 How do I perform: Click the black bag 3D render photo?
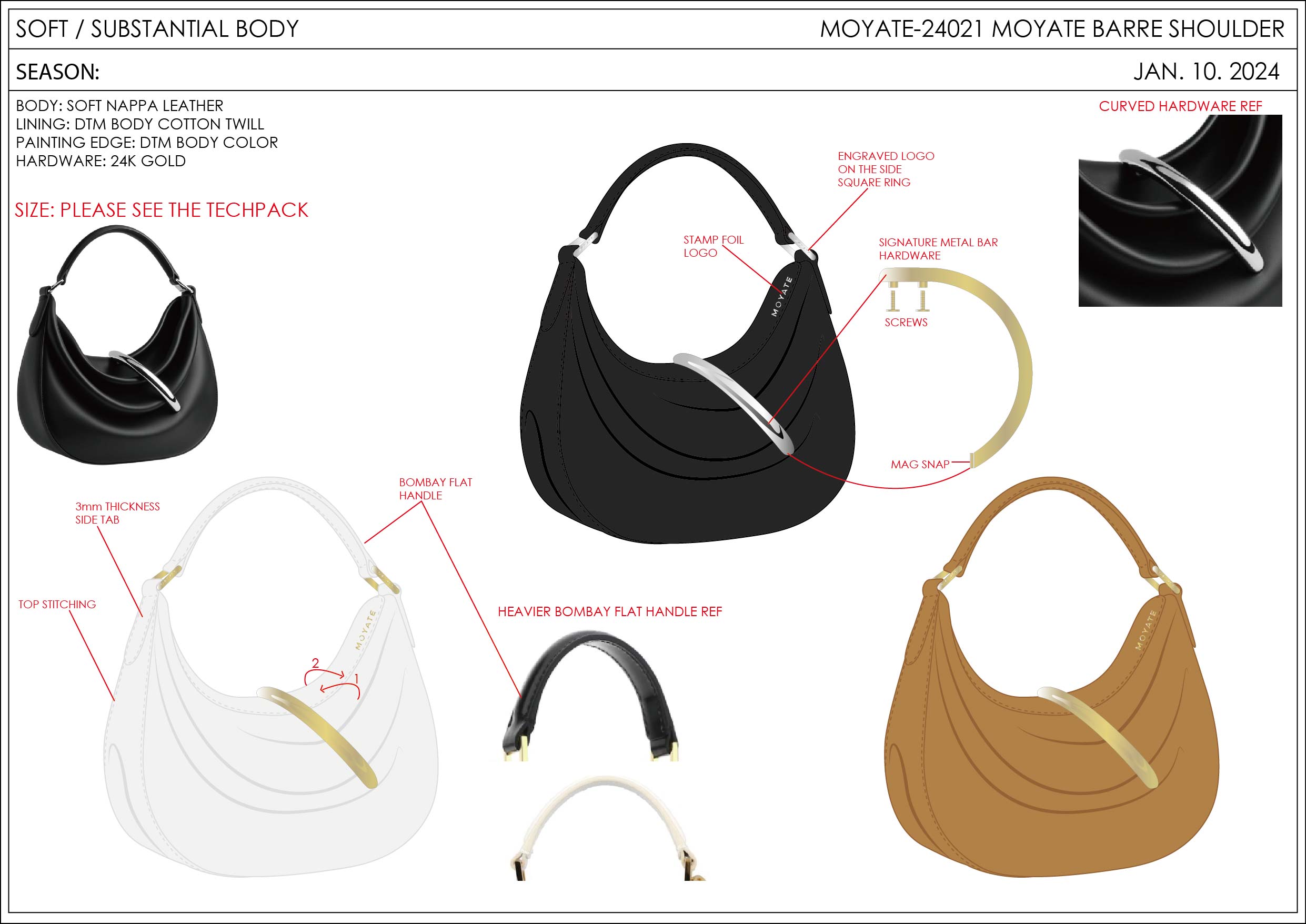tap(118, 344)
